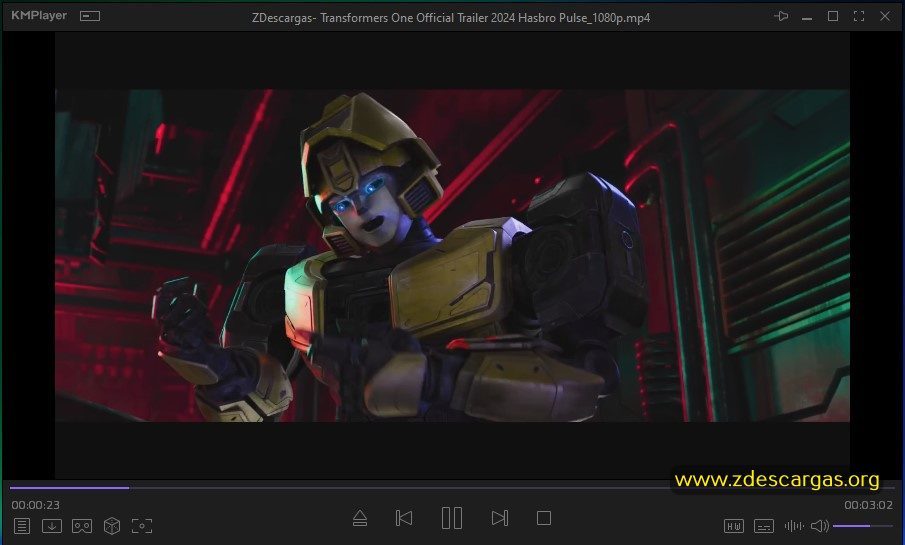Skip to the previous track
This screenshot has width=905, height=545.
[x=404, y=518]
